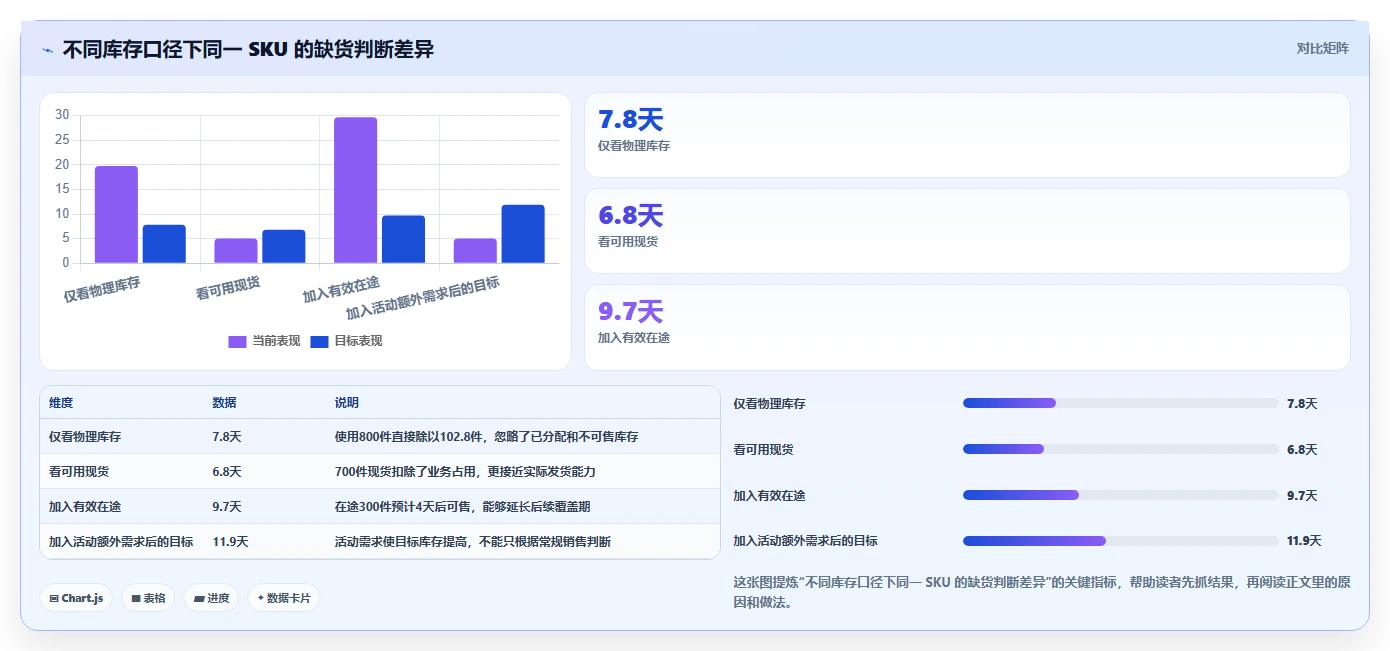Click the 活动需求使目标库存提高 description cell
Image resolution: width=1390 pixels, height=651 pixels.
point(472,542)
